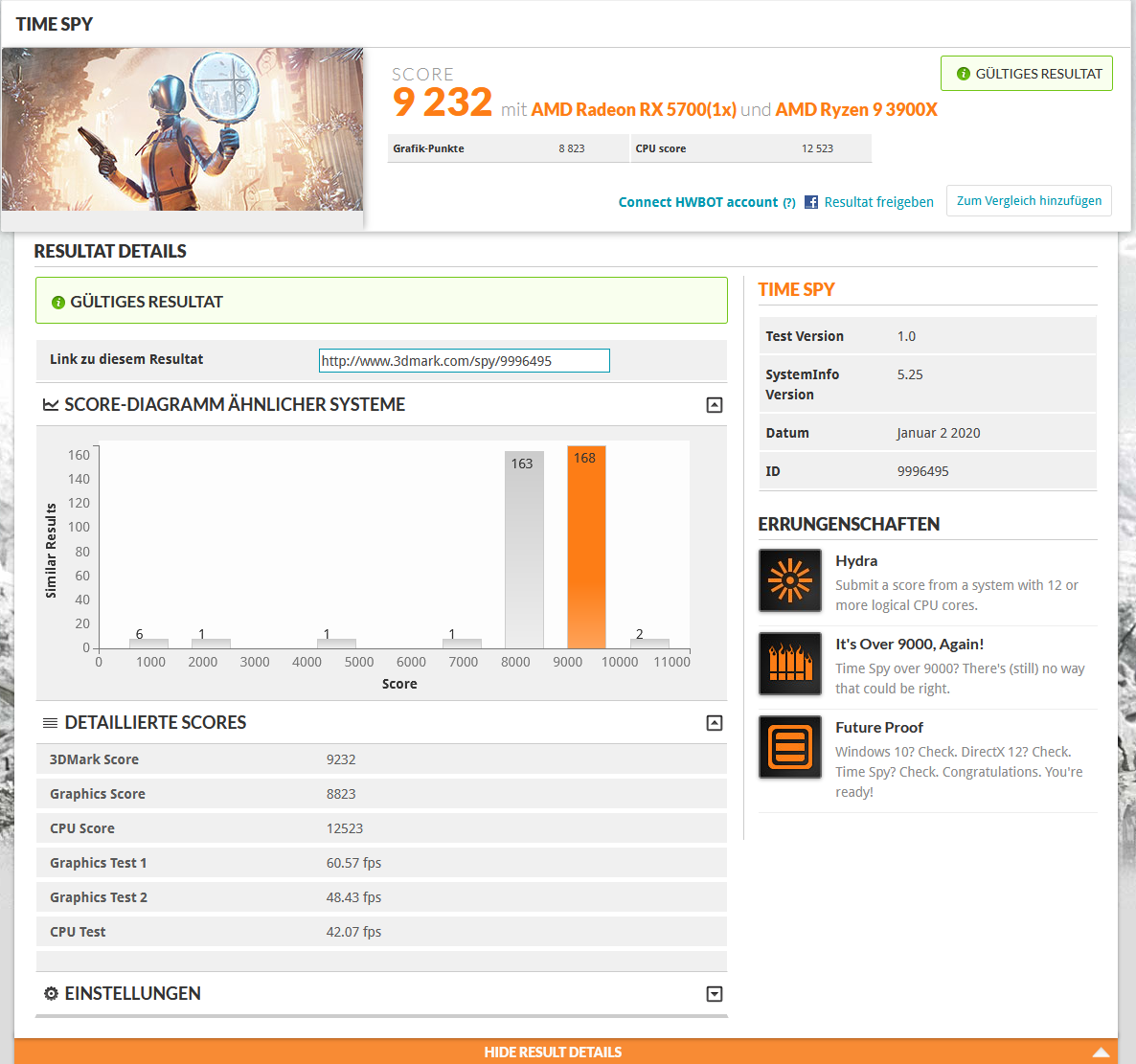
Task: Click the gear icon beside Einstellungen
Action: (51, 993)
